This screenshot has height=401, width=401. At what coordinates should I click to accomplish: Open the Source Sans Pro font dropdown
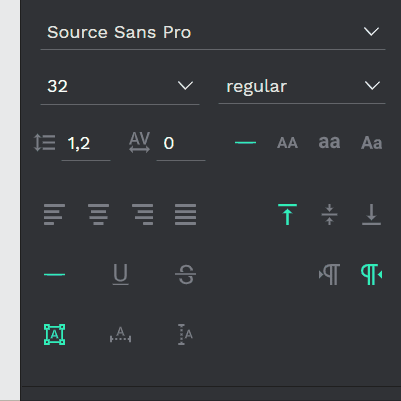coord(213,32)
